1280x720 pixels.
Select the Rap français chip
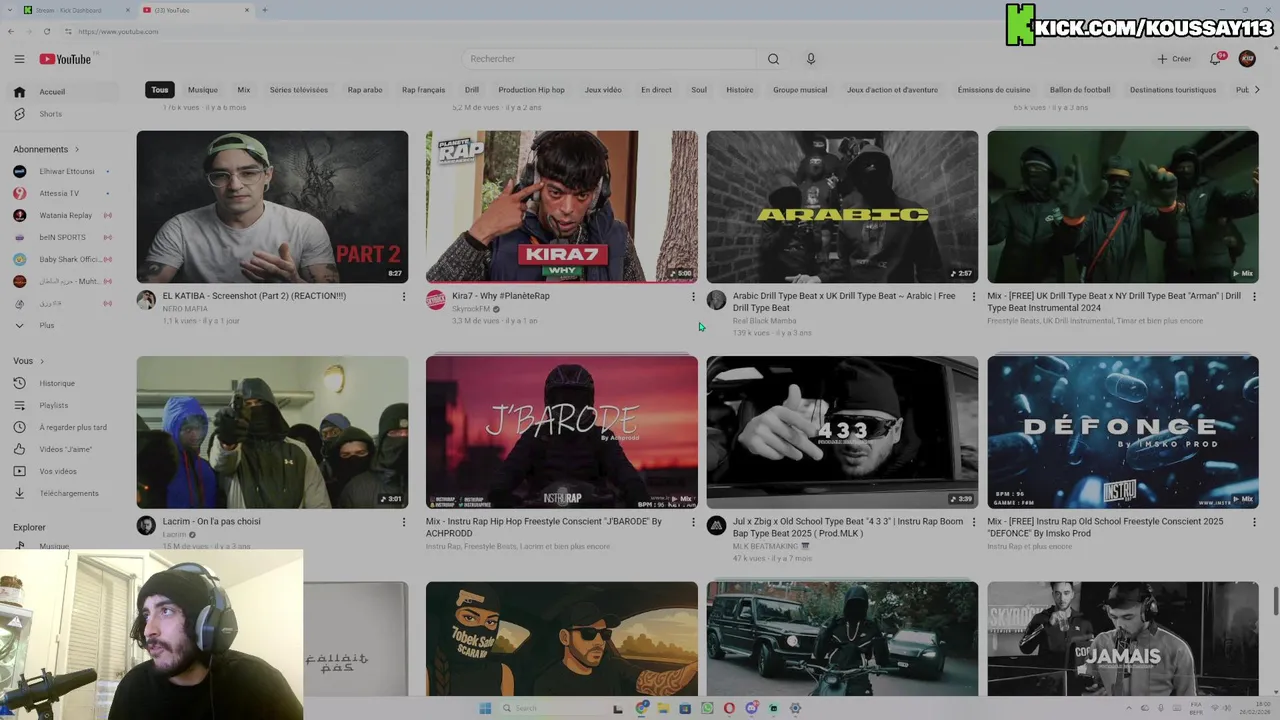424,90
